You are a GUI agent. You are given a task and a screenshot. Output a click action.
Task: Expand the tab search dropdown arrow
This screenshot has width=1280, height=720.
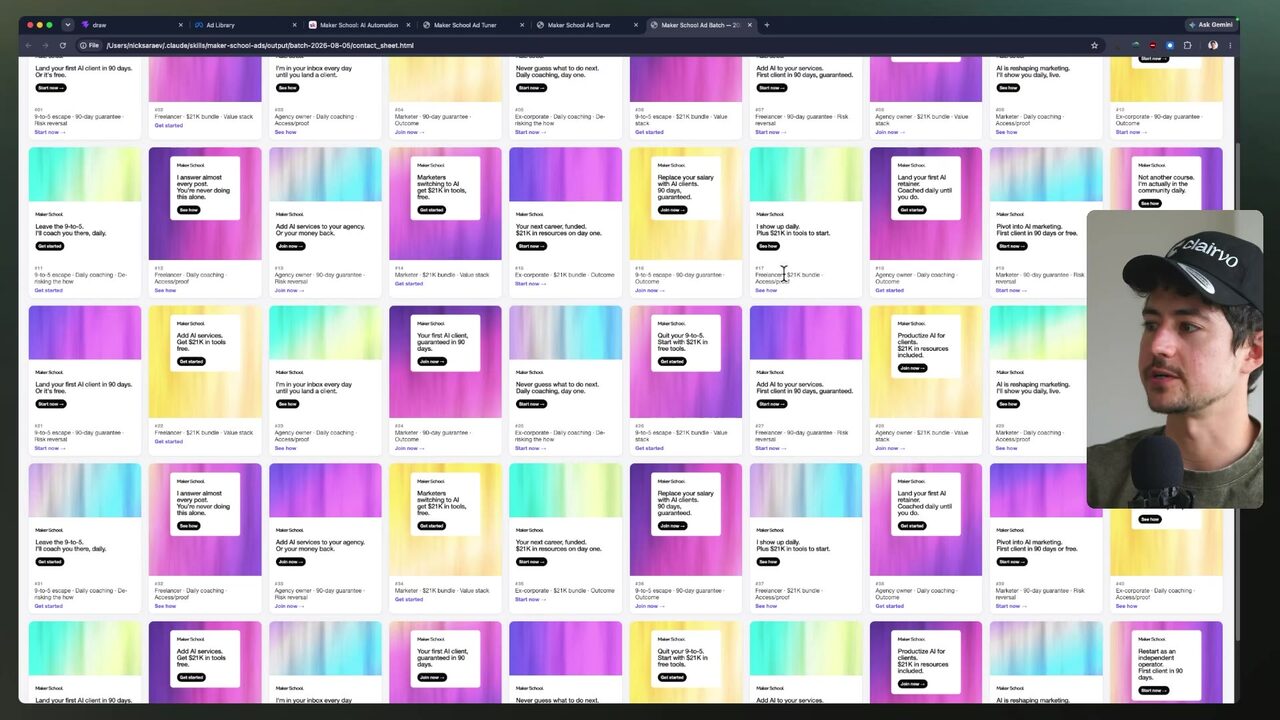[x=67, y=25]
